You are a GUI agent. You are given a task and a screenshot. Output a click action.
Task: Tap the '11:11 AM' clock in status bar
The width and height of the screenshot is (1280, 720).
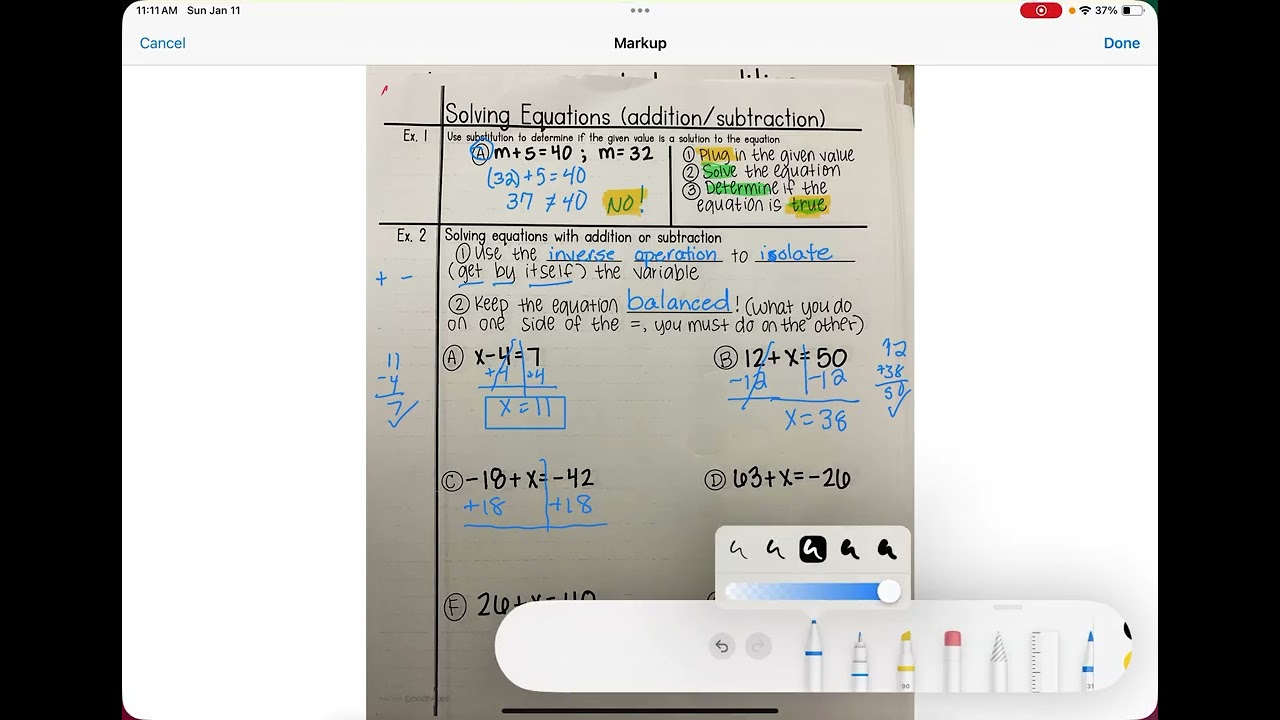tap(157, 10)
